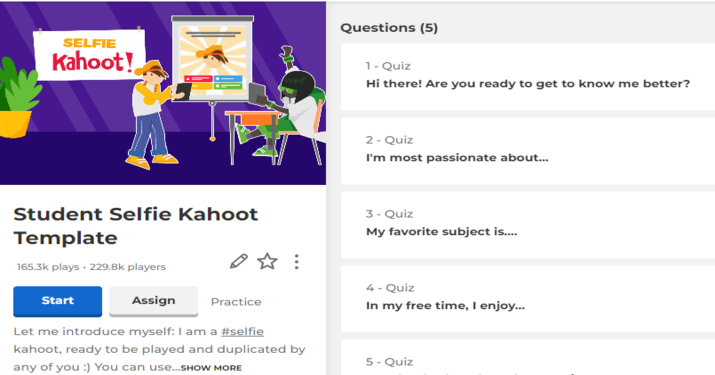
Task: Open the #selfie hashtag link
Action: click(x=243, y=331)
